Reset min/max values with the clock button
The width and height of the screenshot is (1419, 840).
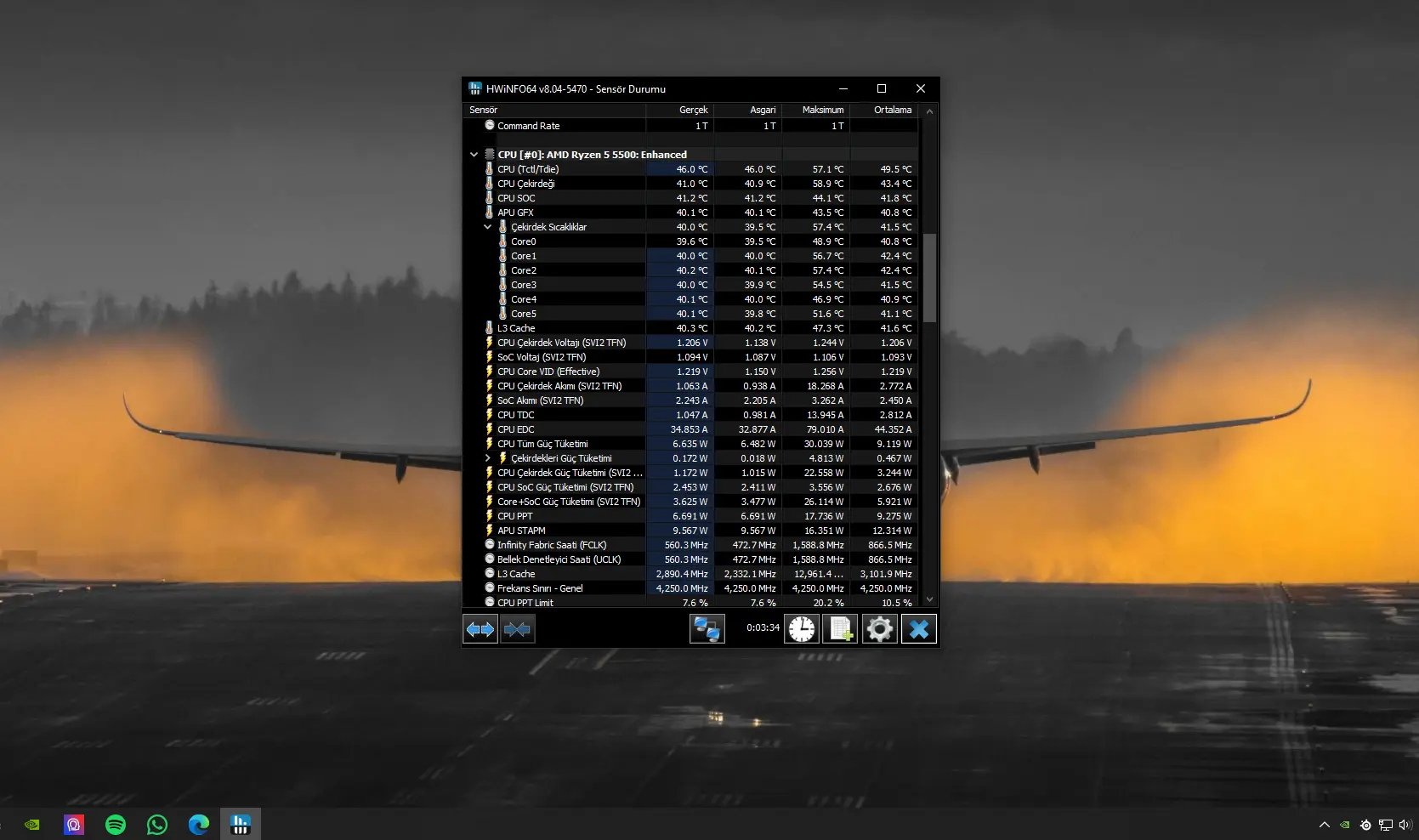[801, 629]
